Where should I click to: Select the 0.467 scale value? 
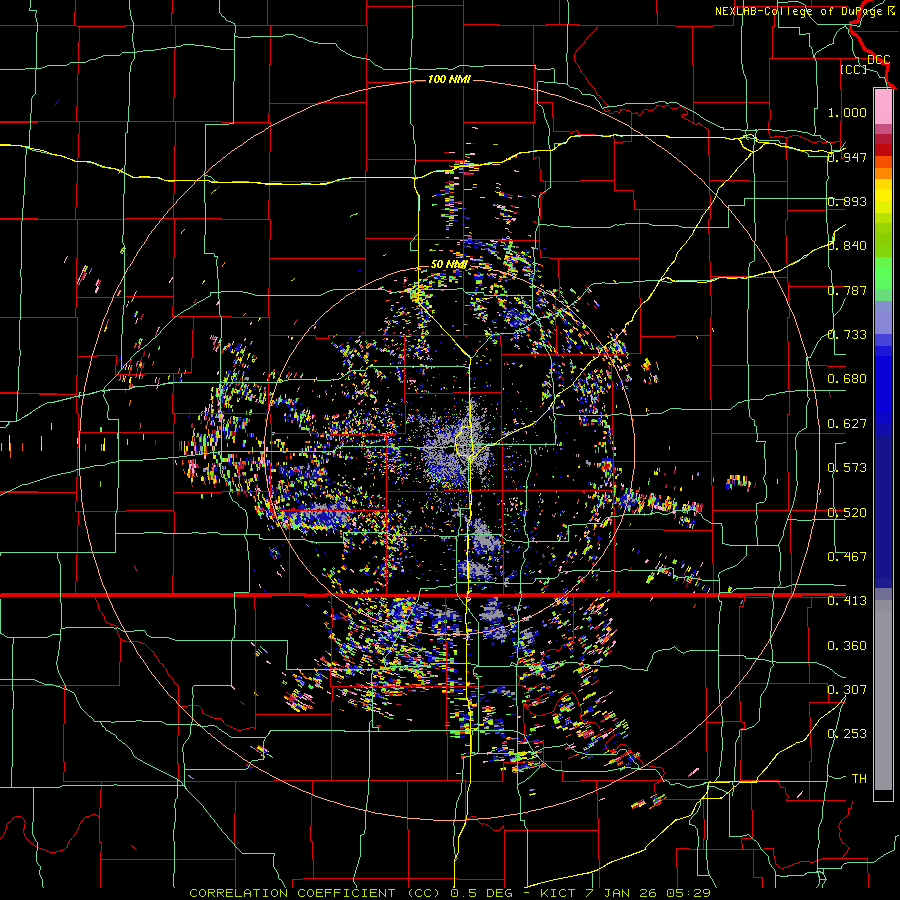click(847, 556)
